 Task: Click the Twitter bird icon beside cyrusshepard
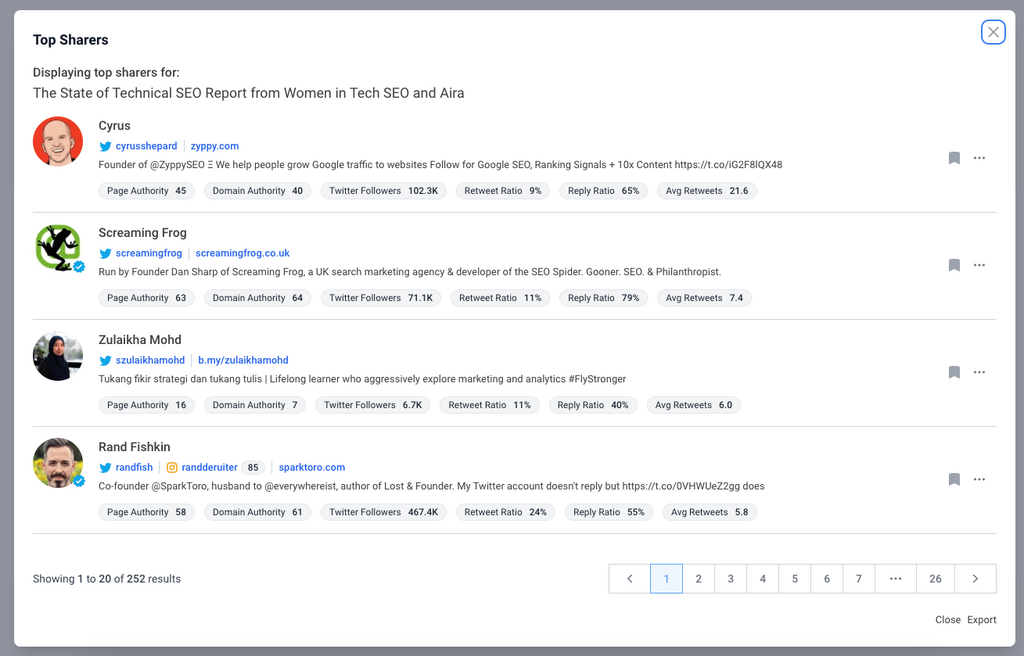(x=105, y=146)
